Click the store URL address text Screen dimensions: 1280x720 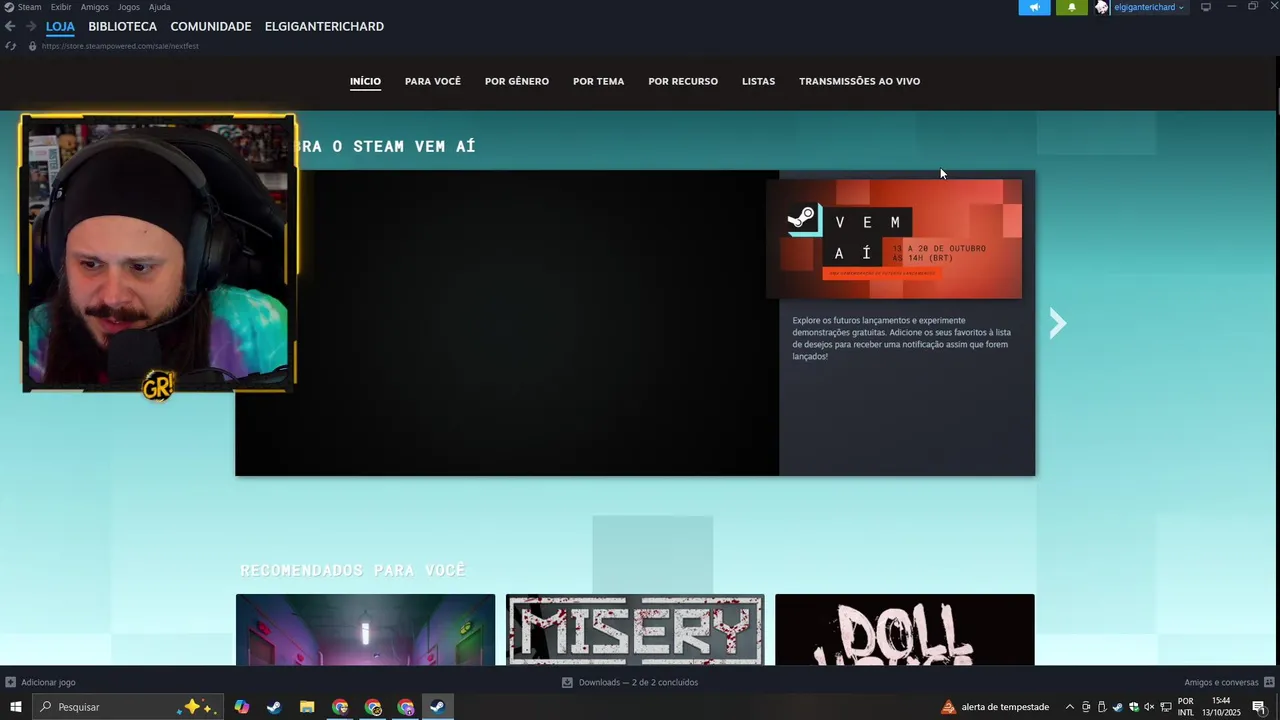[120, 46]
